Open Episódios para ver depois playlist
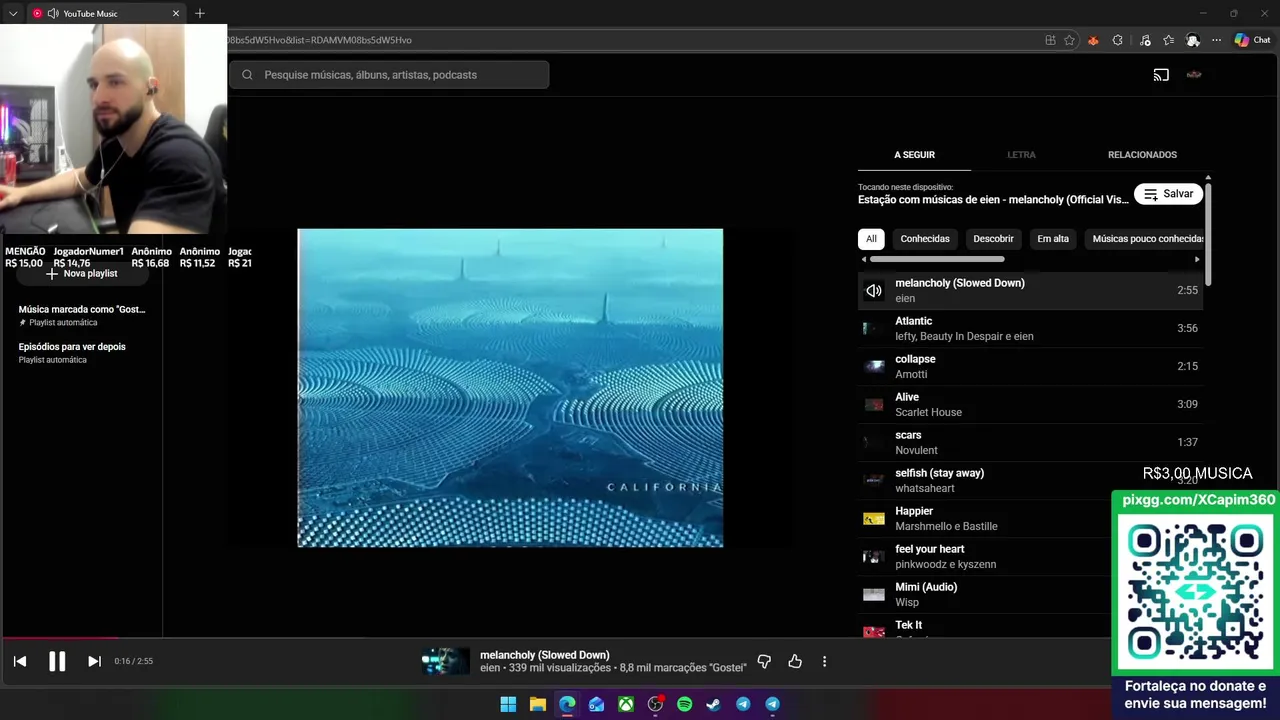This screenshot has width=1280, height=720. tap(72, 352)
